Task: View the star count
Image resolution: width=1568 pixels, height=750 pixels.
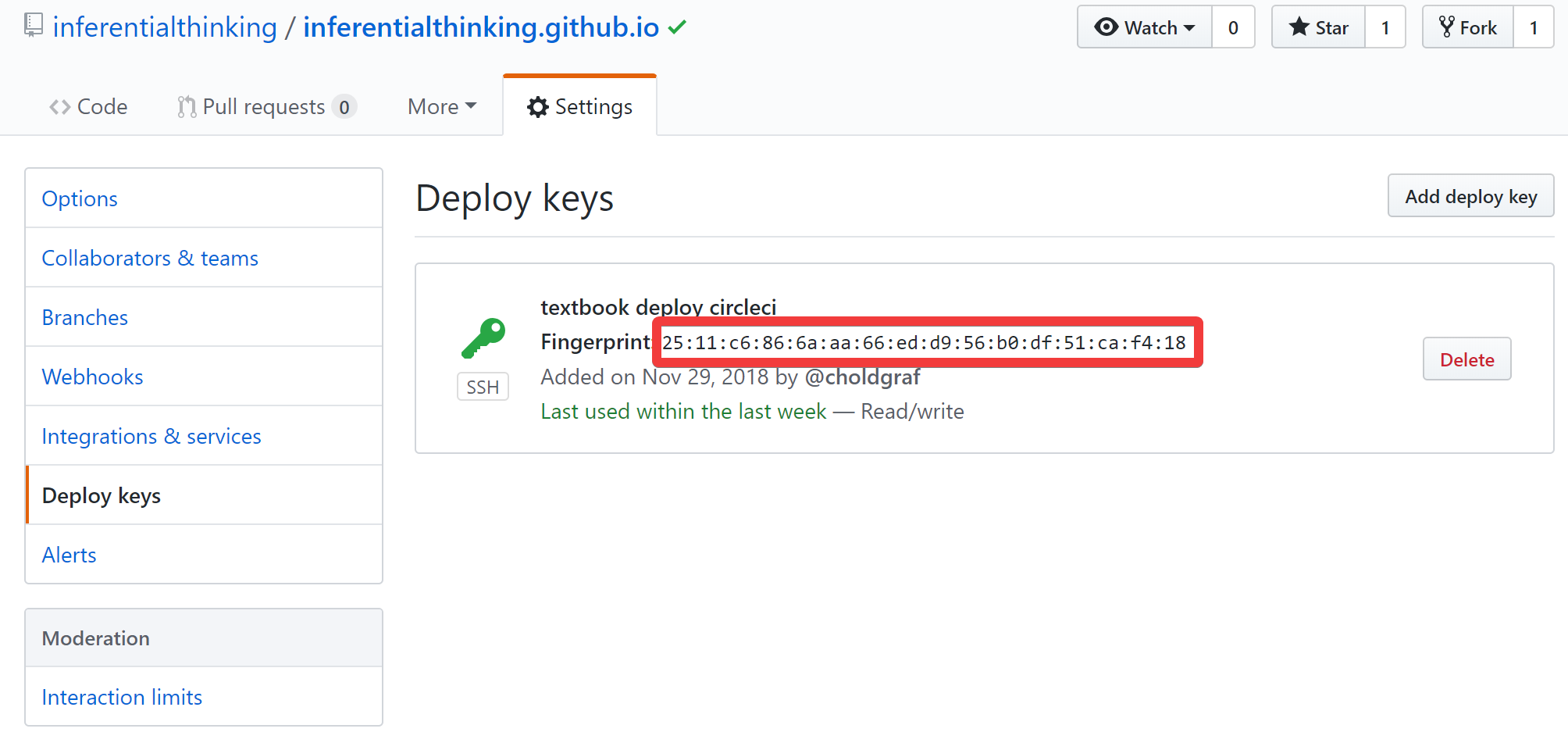Action: 1385,27
